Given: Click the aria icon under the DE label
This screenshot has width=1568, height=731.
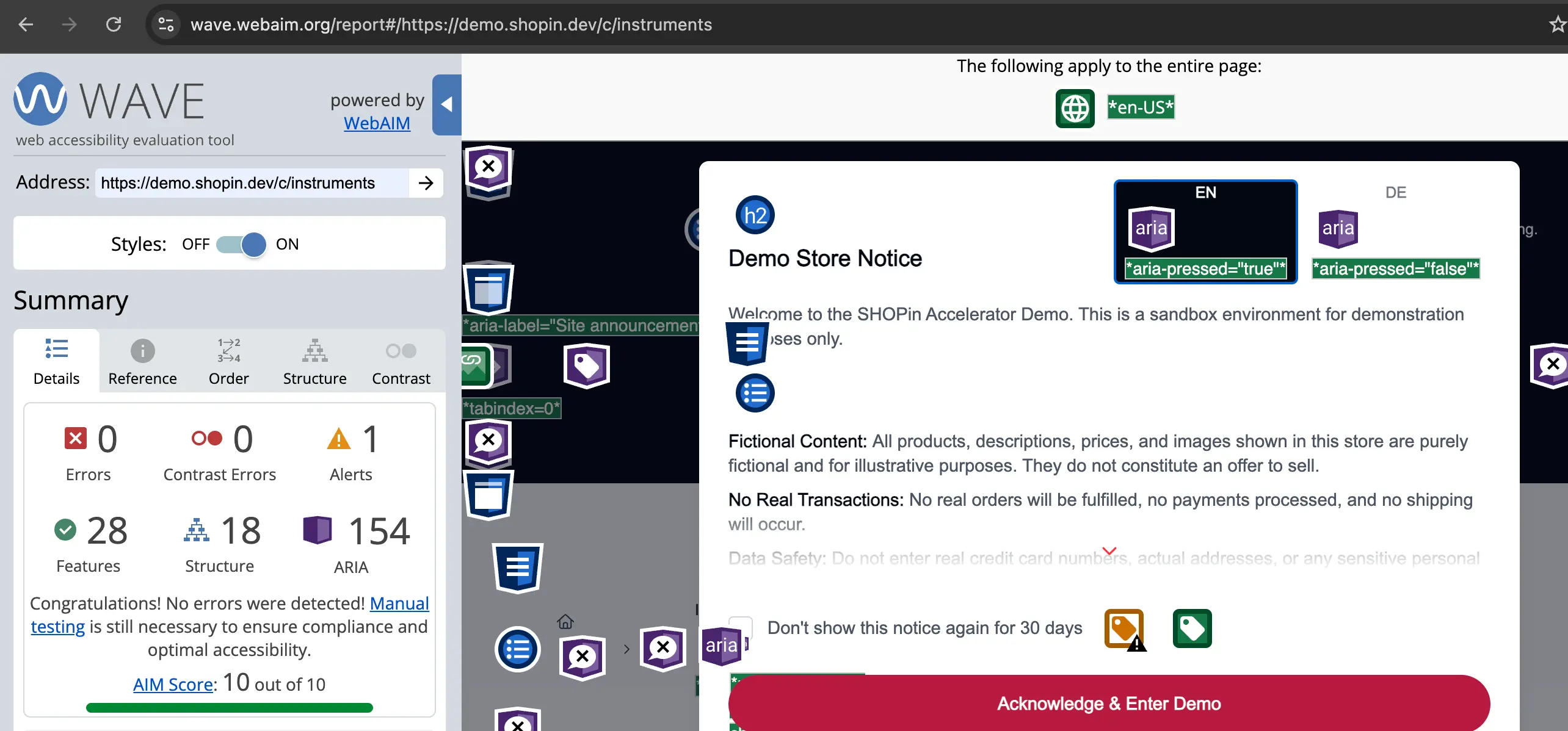Looking at the screenshot, I should pyautogui.click(x=1338, y=229).
